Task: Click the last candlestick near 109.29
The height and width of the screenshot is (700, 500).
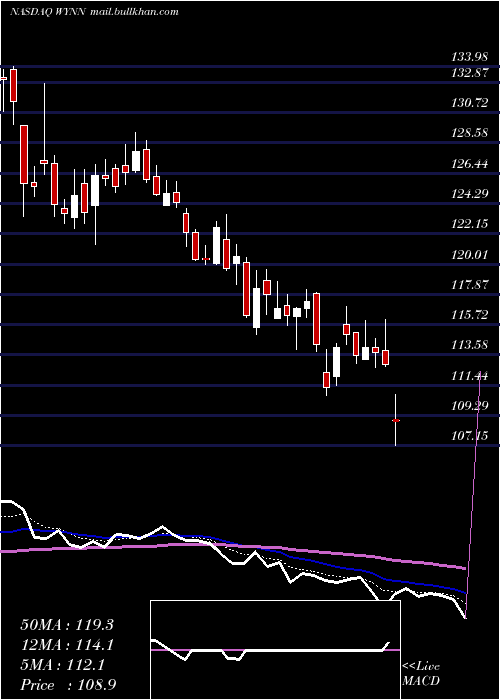Action: point(396,420)
